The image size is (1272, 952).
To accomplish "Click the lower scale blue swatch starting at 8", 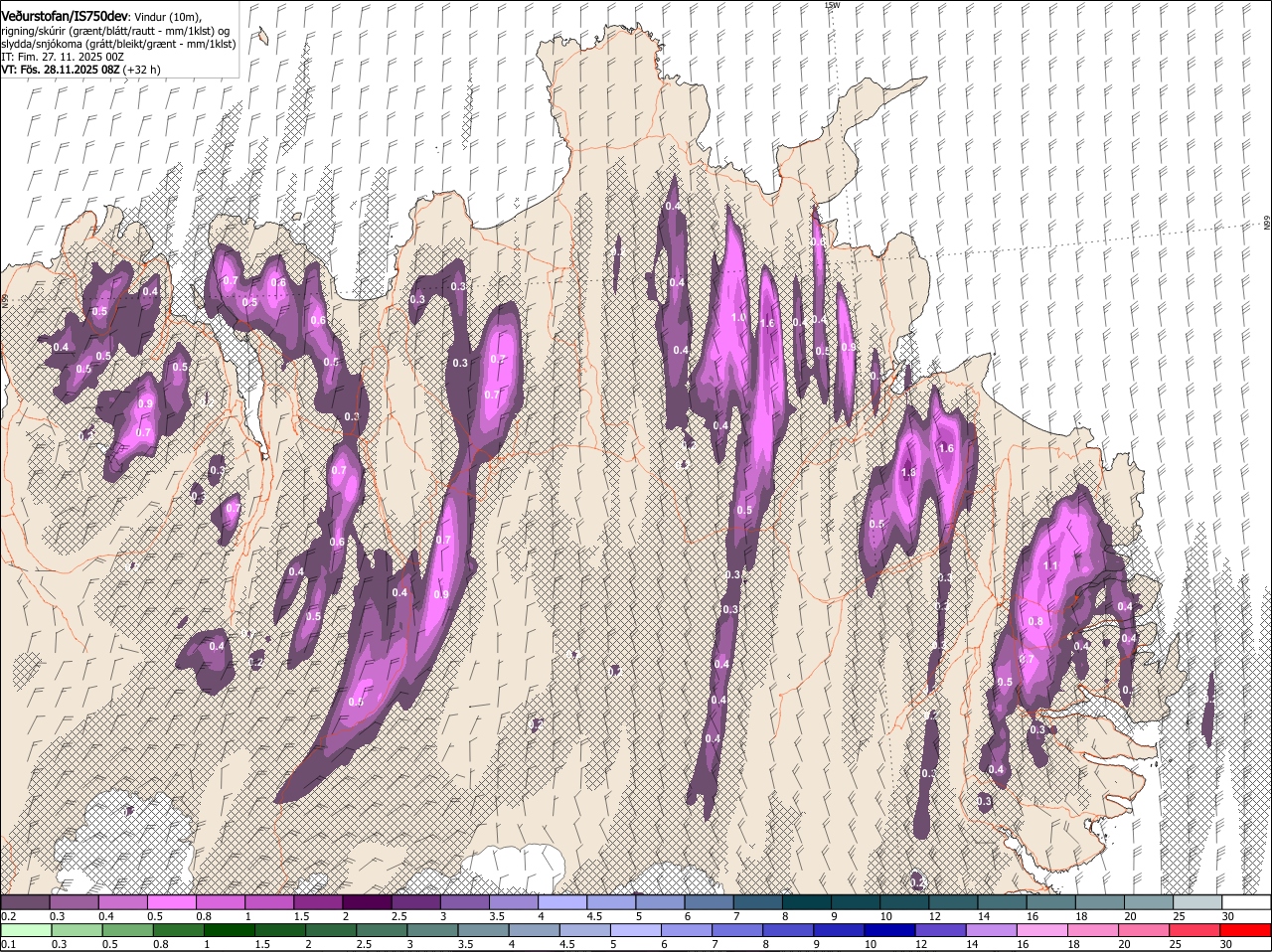I will [790, 931].
